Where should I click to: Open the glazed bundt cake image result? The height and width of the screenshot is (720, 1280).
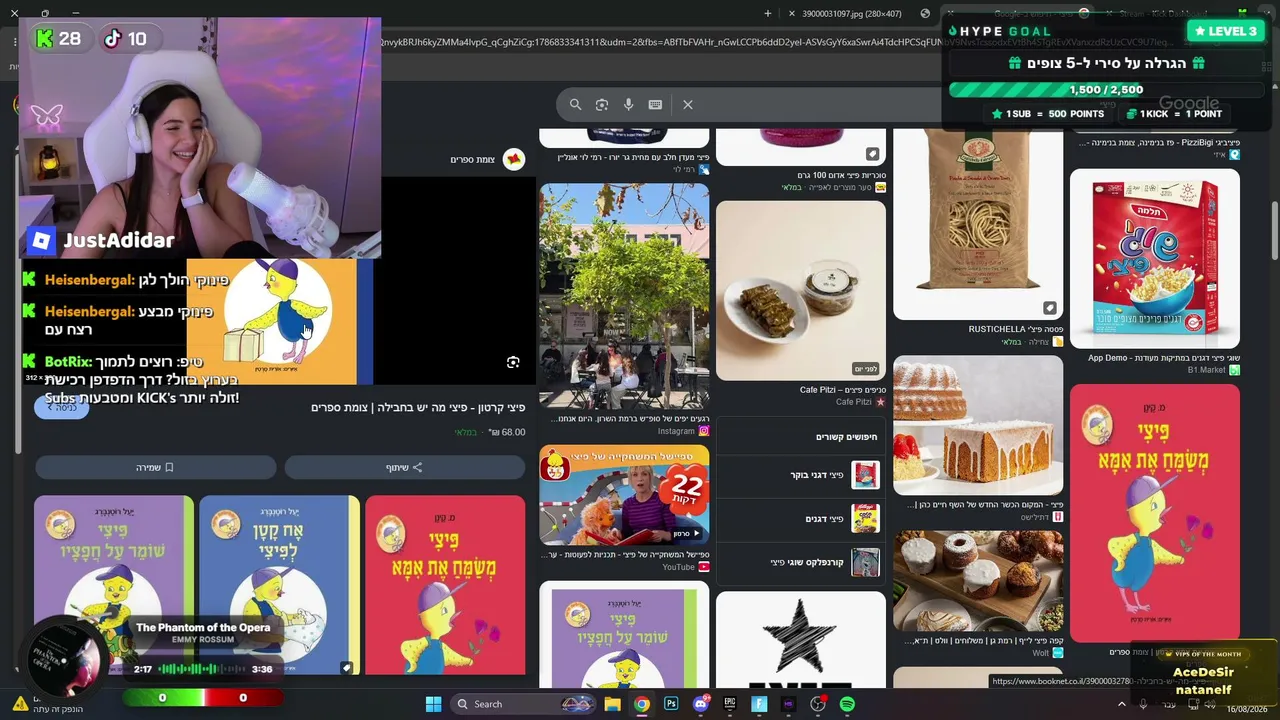point(978,425)
